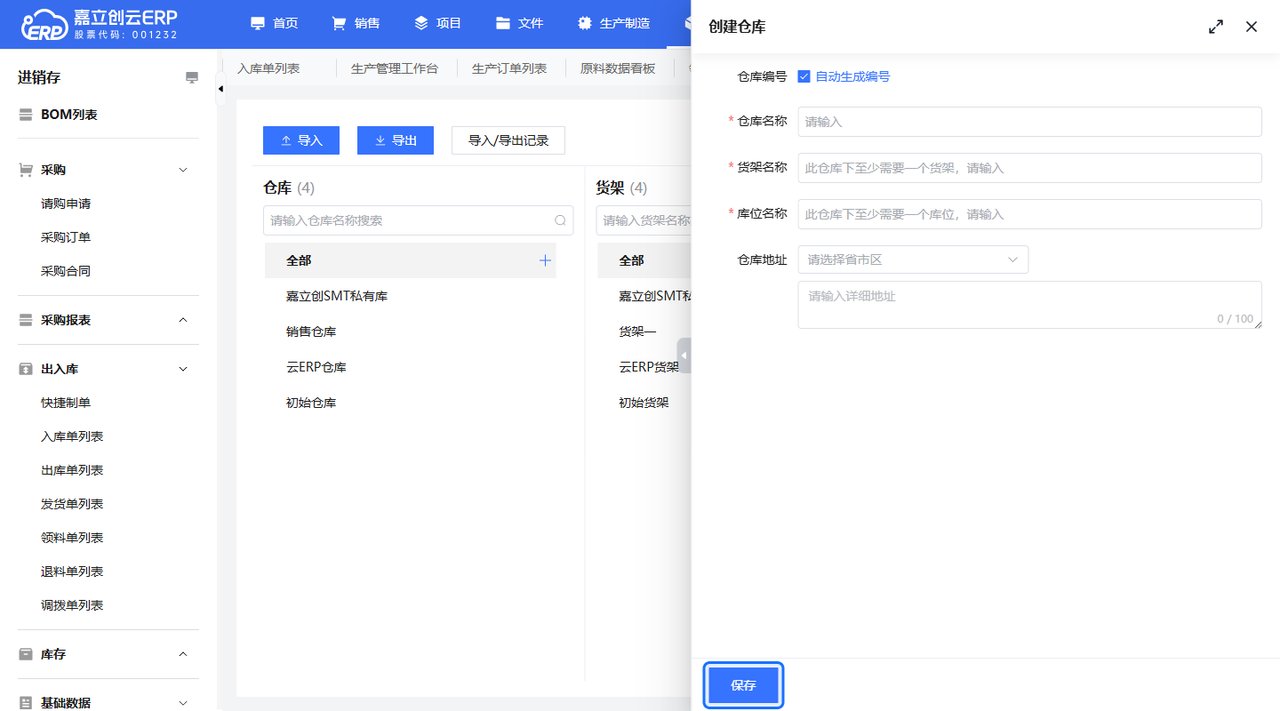1280x711 pixels.
Task: Open 发货单列表
Action: (x=72, y=504)
